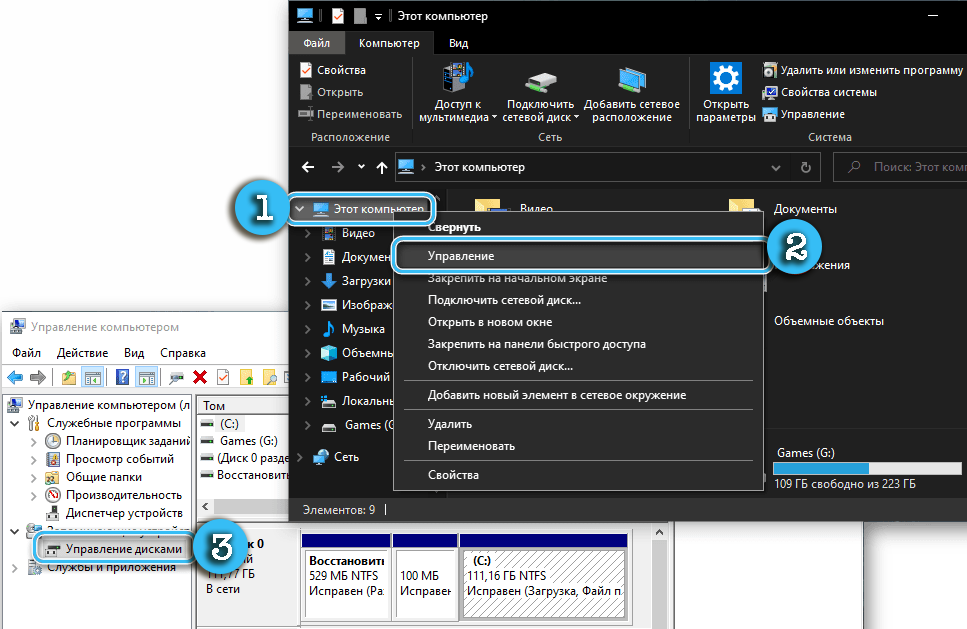Expand the 'Планировщик заданий' tree node
This screenshot has height=629, width=967.
(x=34, y=441)
